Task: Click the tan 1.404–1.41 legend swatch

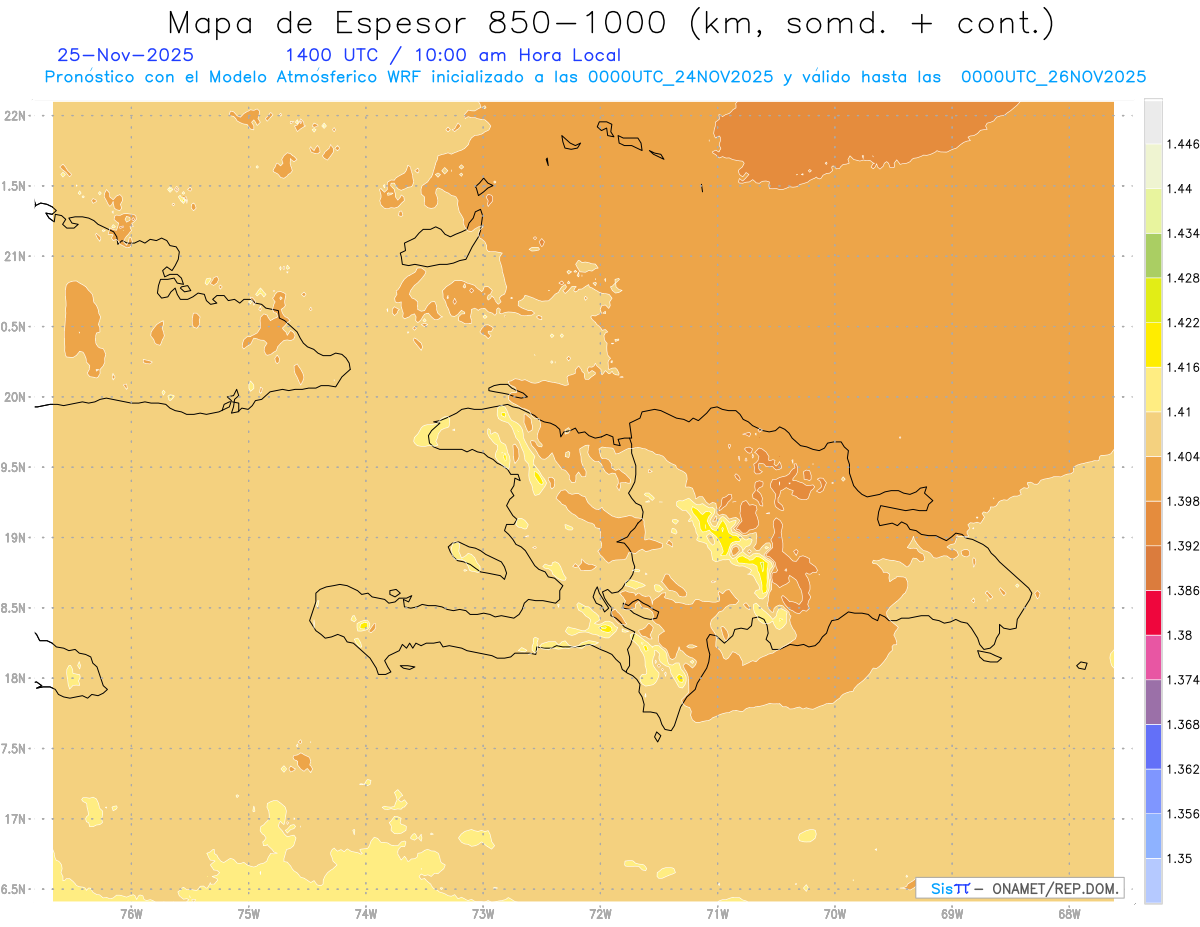Action: pos(1153,434)
